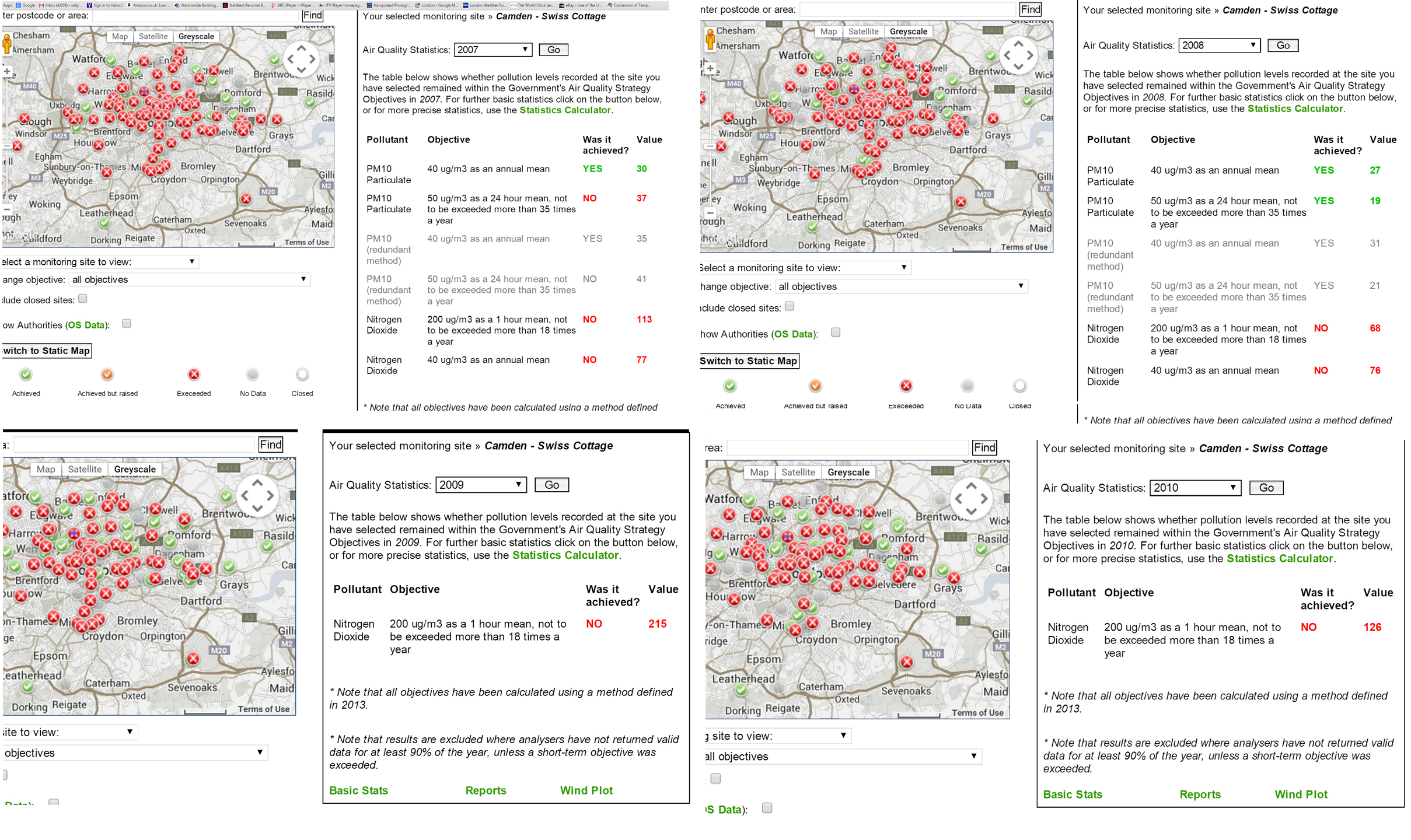Open the year dropdown showing 2008
The height and width of the screenshot is (840, 1411).
[x=1220, y=45]
